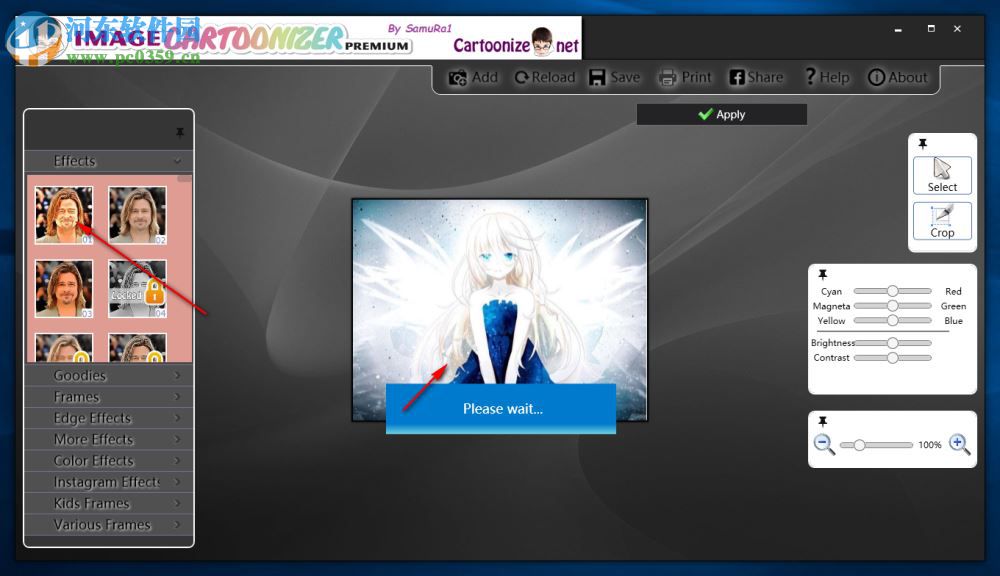1000x576 pixels.
Task: Expand the Color Effects section
Action: click(108, 461)
